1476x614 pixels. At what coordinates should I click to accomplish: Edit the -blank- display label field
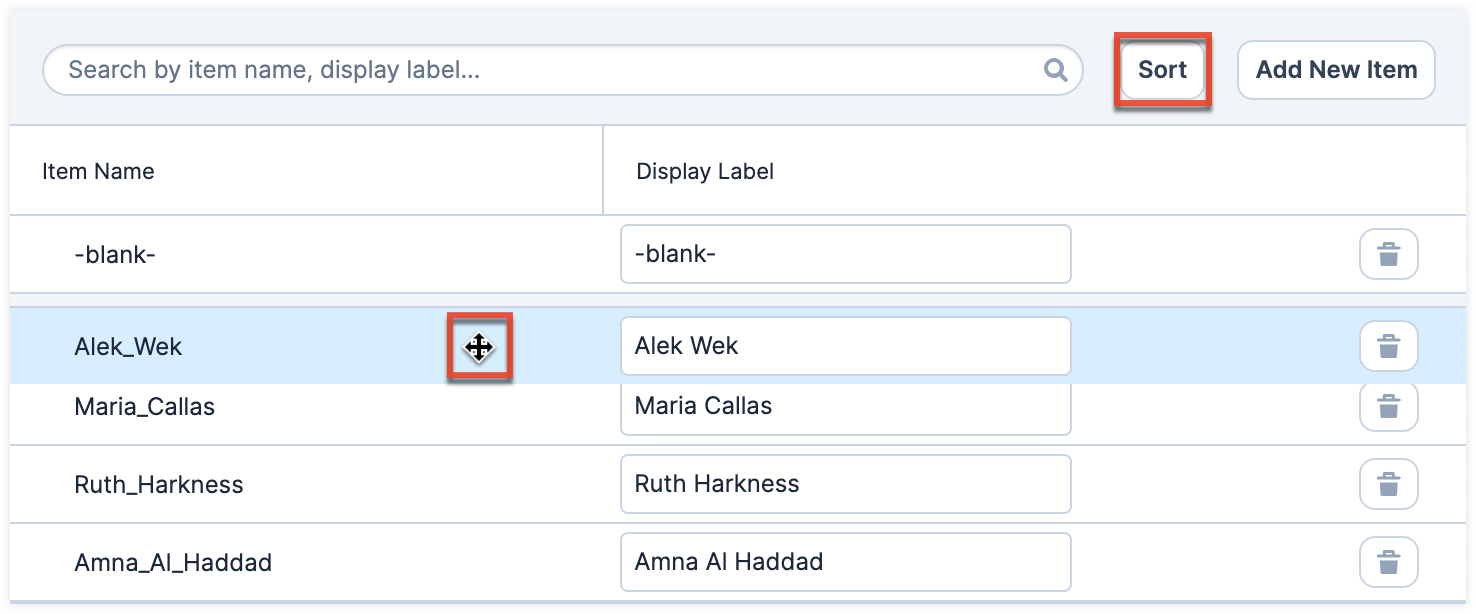coord(844,254)
